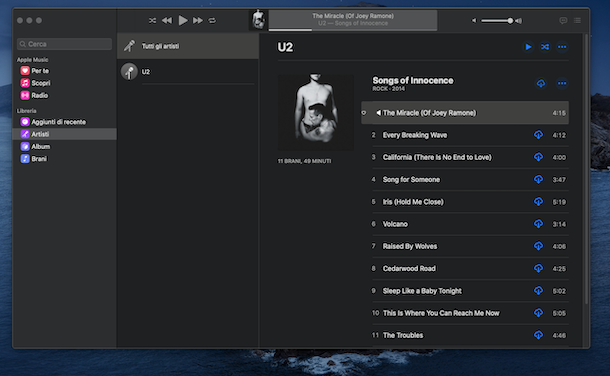Click the love heart icon beside The Miracle
610x376 pixels.
pos(364,113)
